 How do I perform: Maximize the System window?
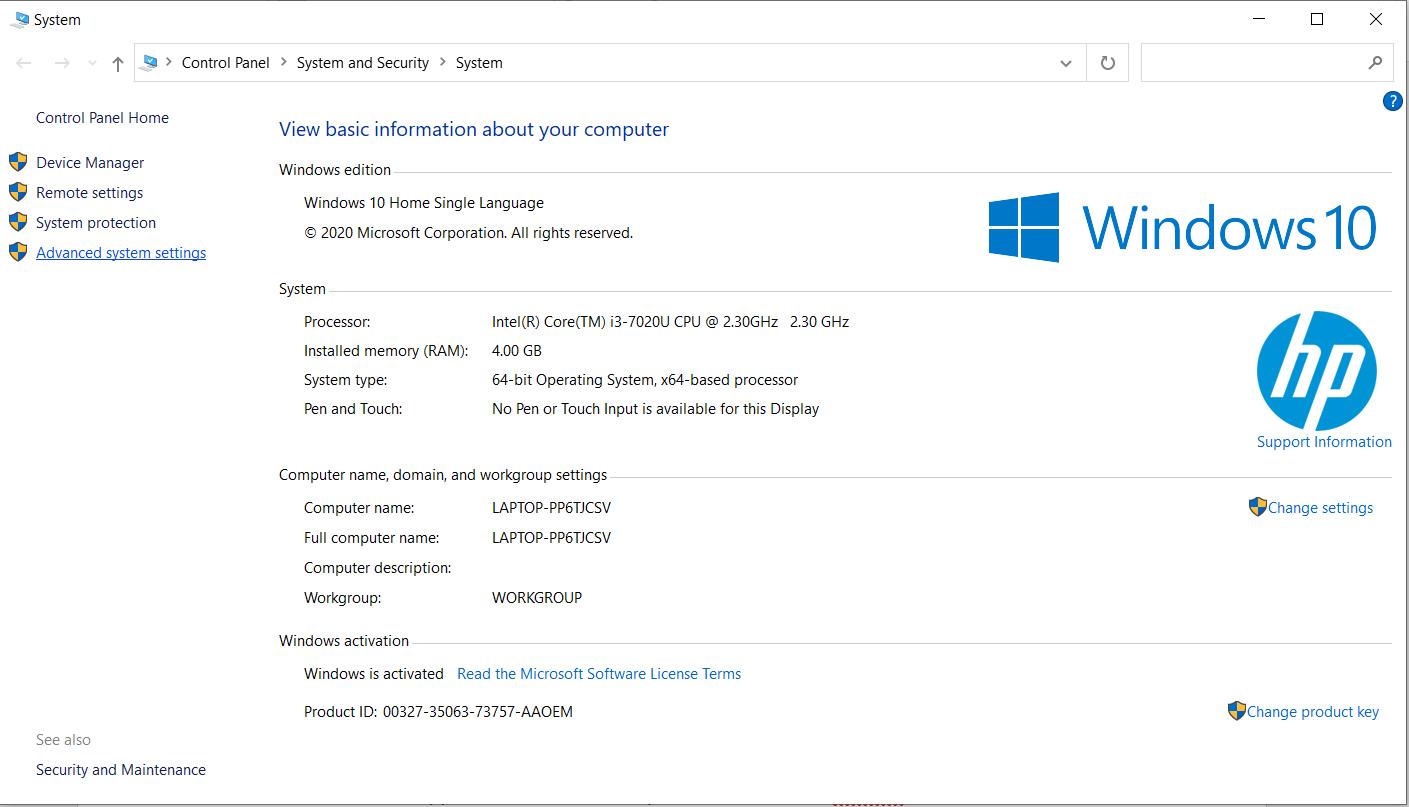[1317, 19]
